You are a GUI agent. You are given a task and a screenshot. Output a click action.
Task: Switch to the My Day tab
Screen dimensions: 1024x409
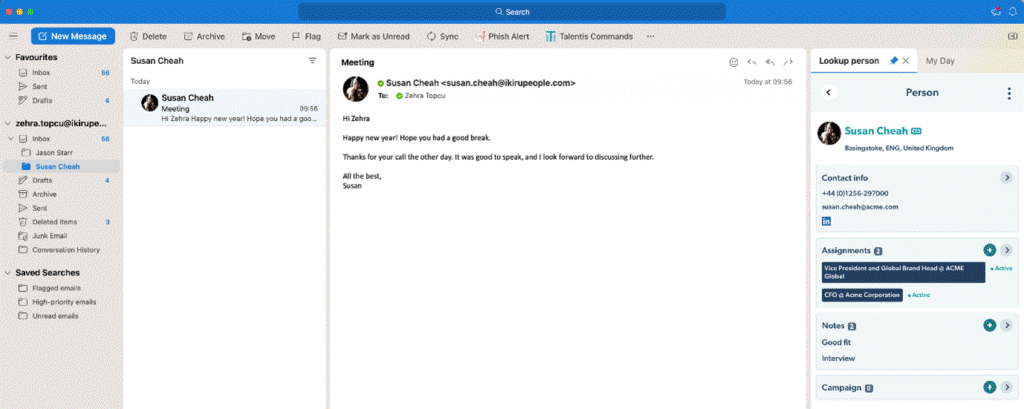tap(940, 61)
